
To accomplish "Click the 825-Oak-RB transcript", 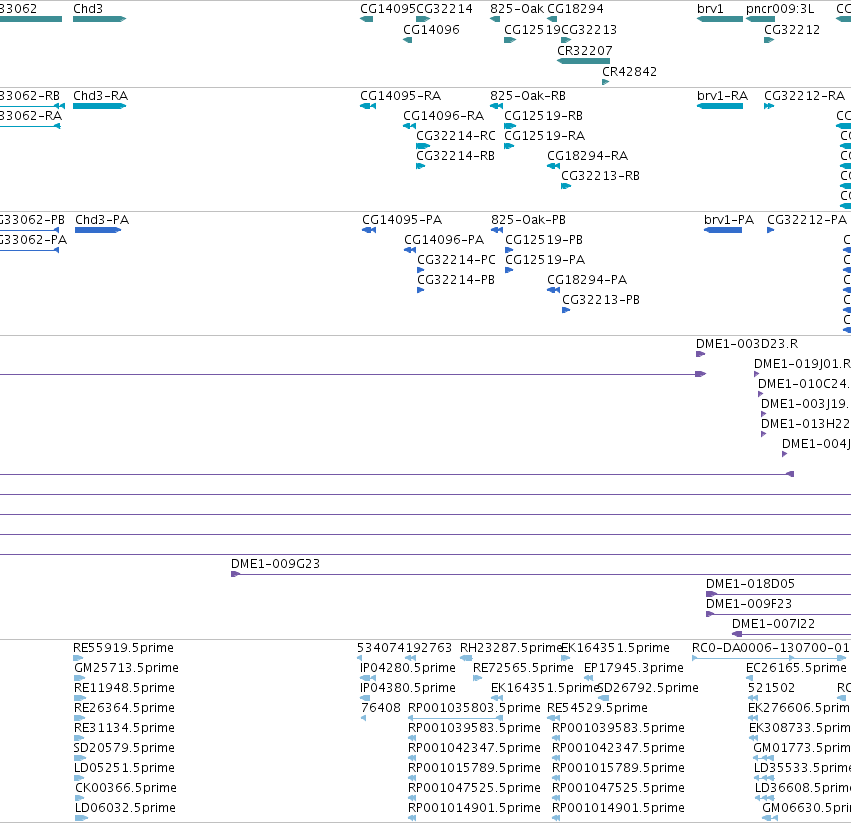I will 497,106.
